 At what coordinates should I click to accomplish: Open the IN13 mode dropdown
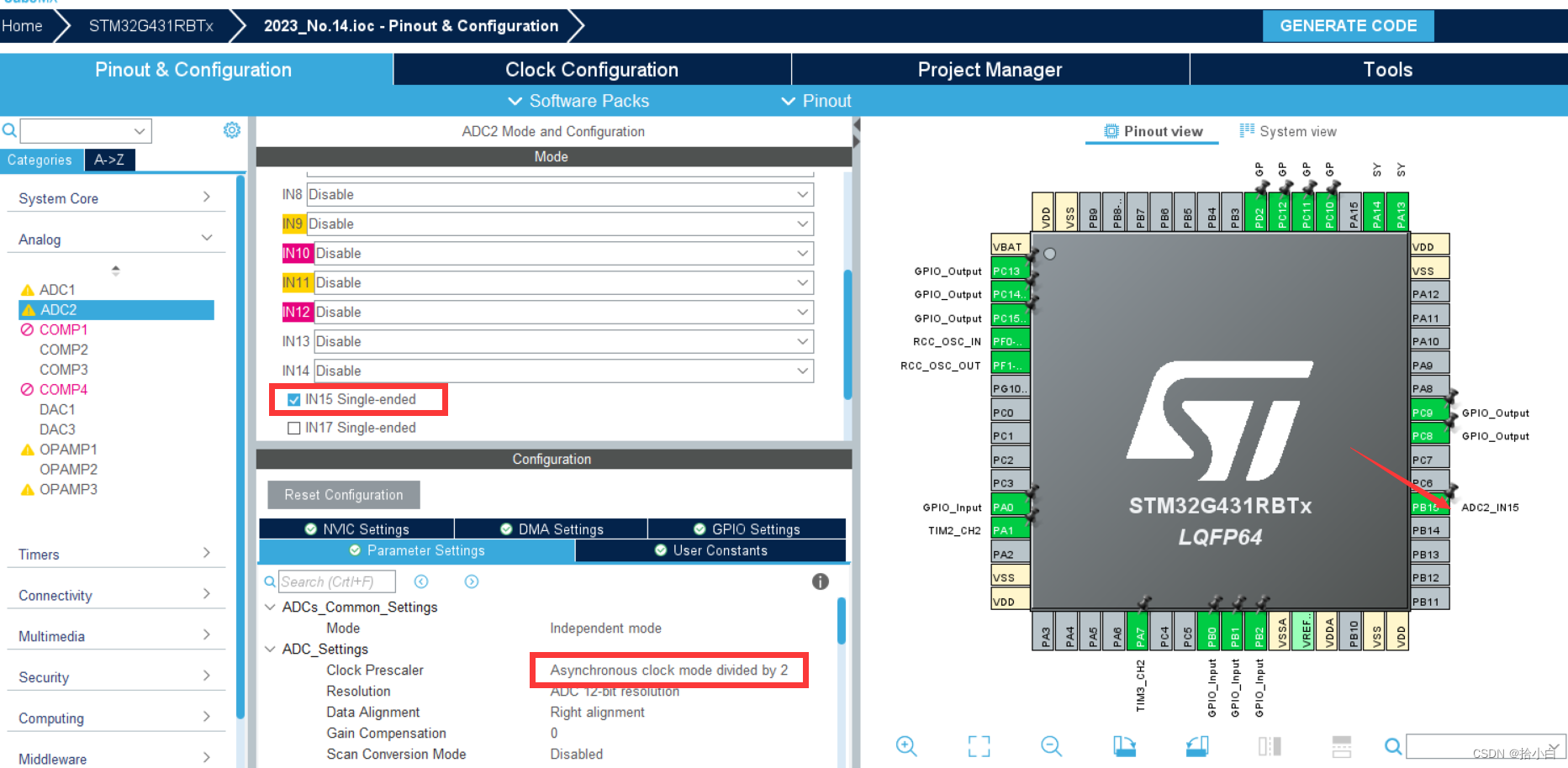coord(563,341)
